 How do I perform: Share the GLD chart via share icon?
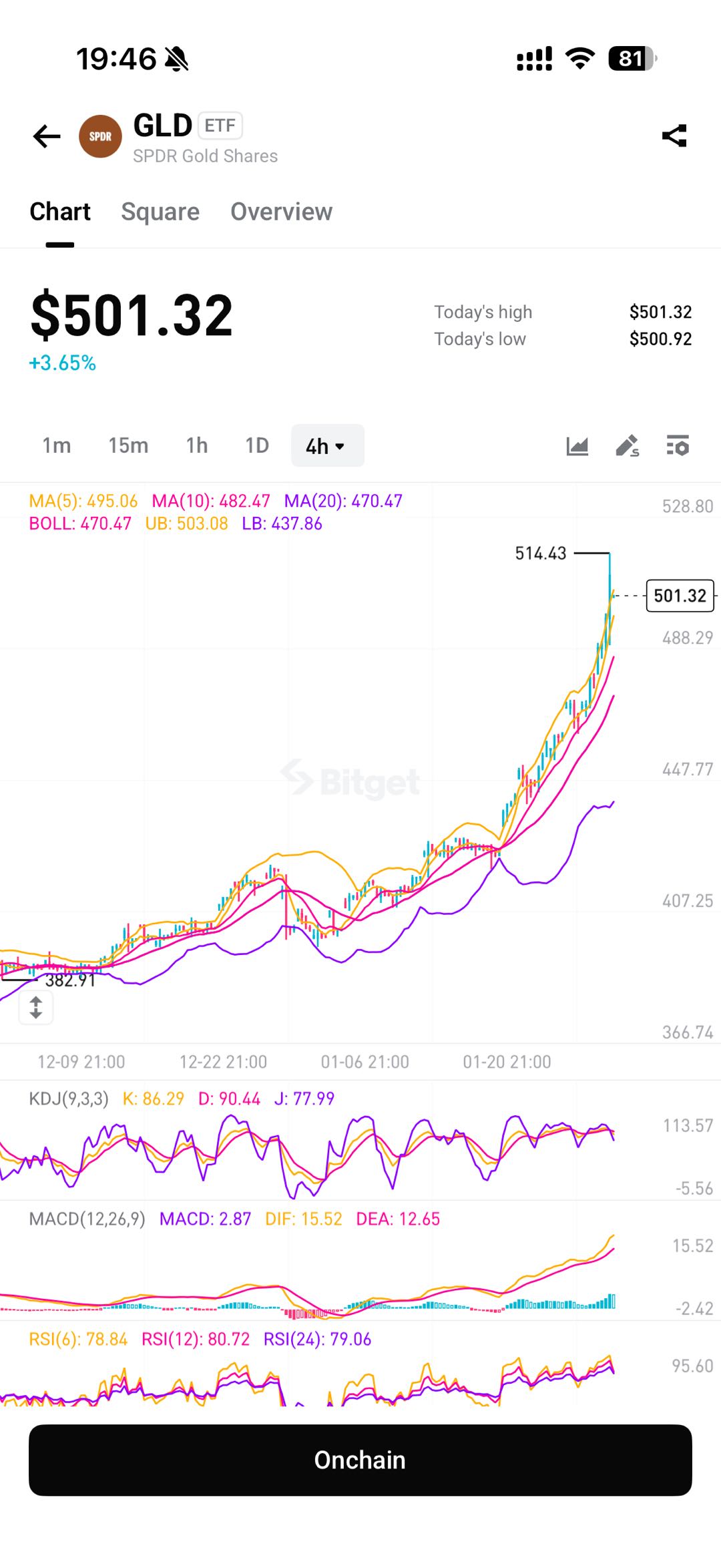click(674, 136)
